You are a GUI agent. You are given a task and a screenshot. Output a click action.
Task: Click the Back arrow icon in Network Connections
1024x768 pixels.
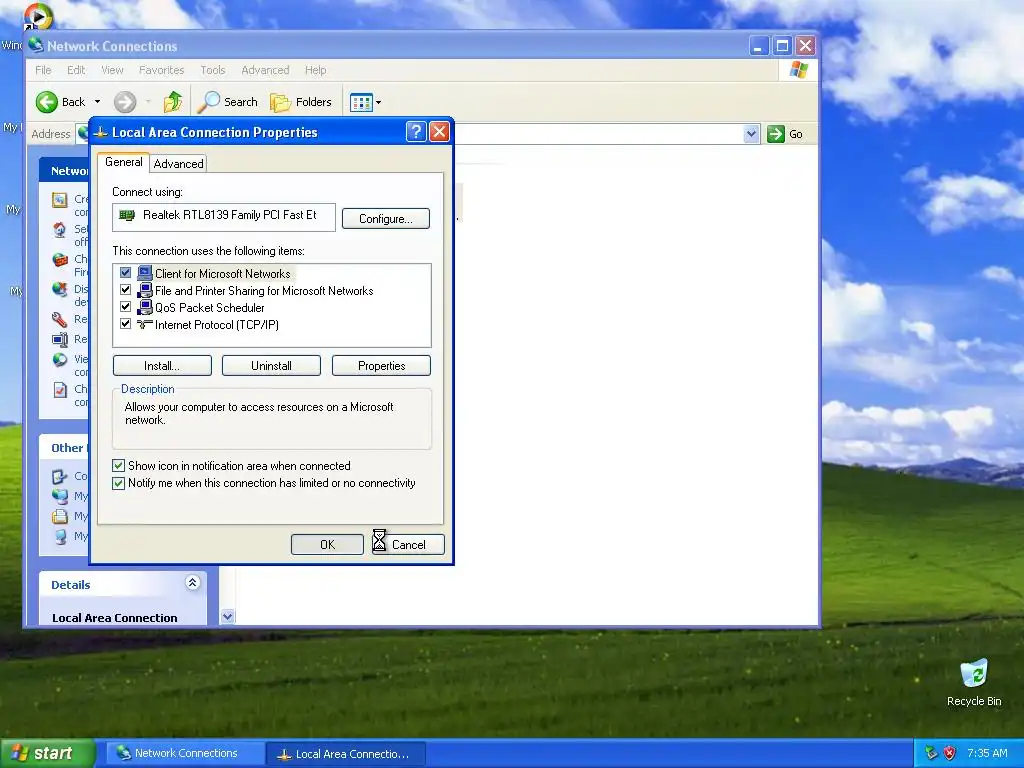pos(47,102)
